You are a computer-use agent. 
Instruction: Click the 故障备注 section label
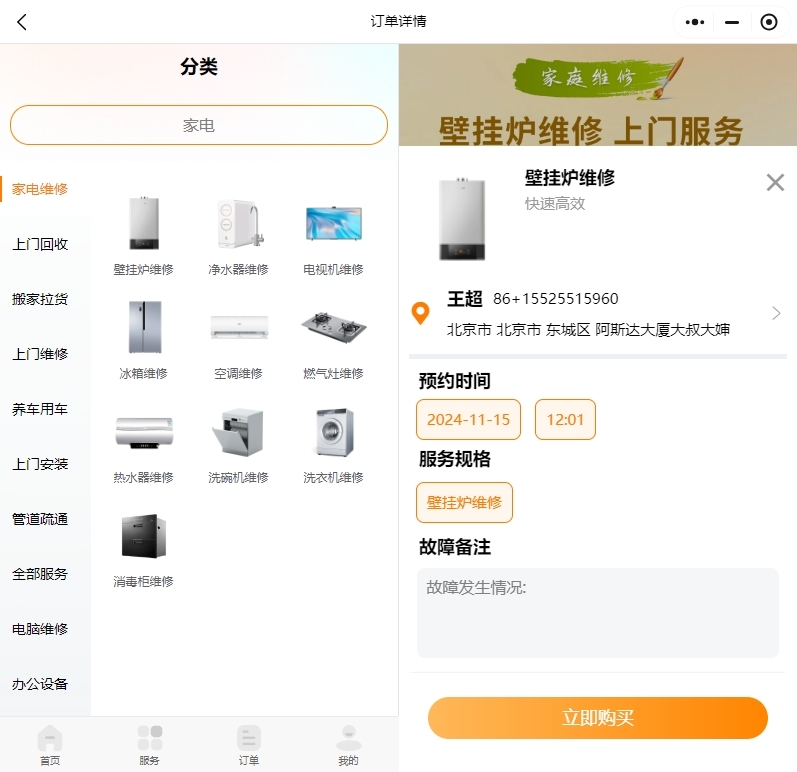(x=455, y=547)
